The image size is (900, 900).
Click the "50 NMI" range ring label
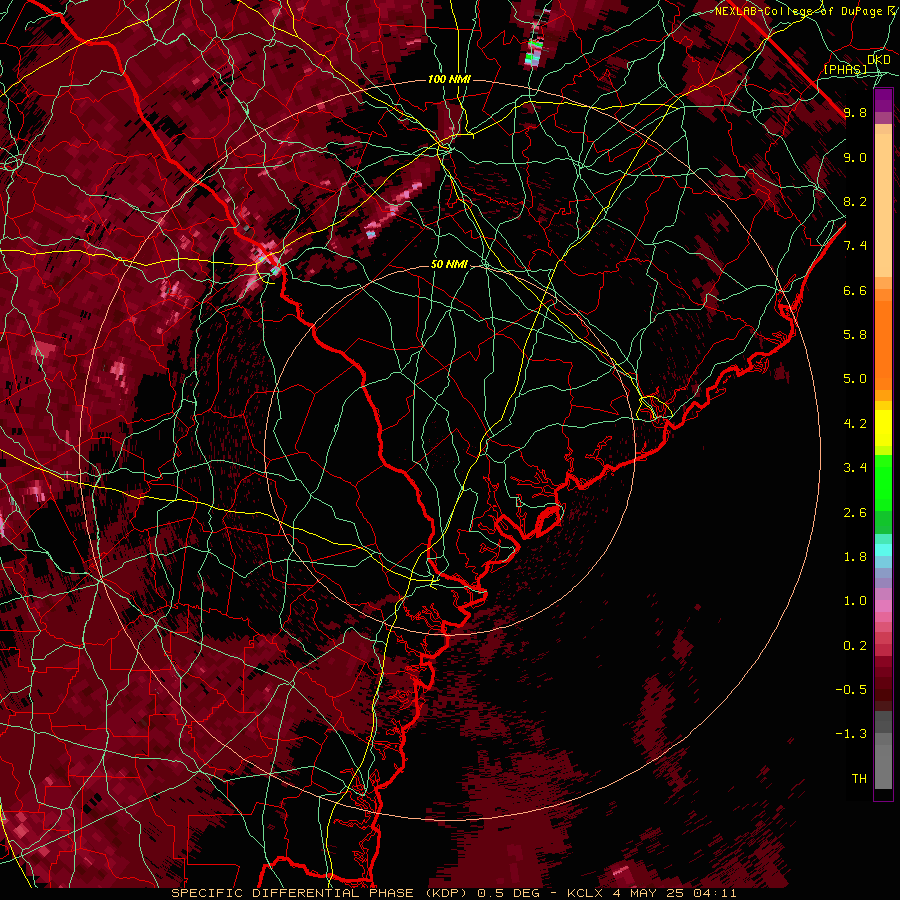[x=449, y=264]
